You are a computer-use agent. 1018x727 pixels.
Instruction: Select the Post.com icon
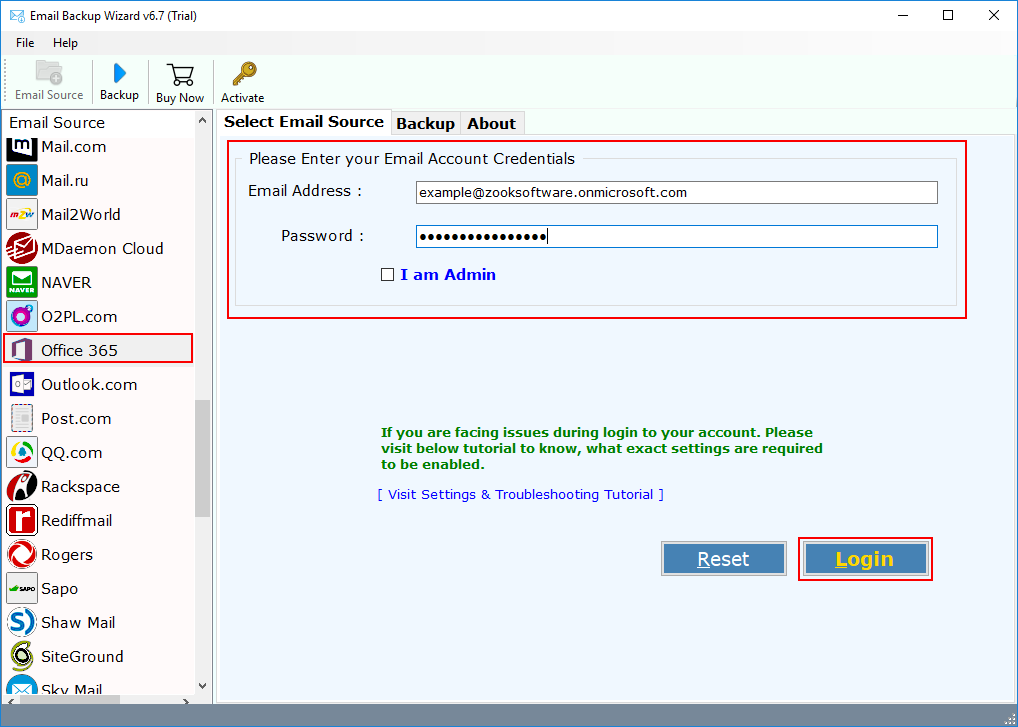(x=22, y=418)
